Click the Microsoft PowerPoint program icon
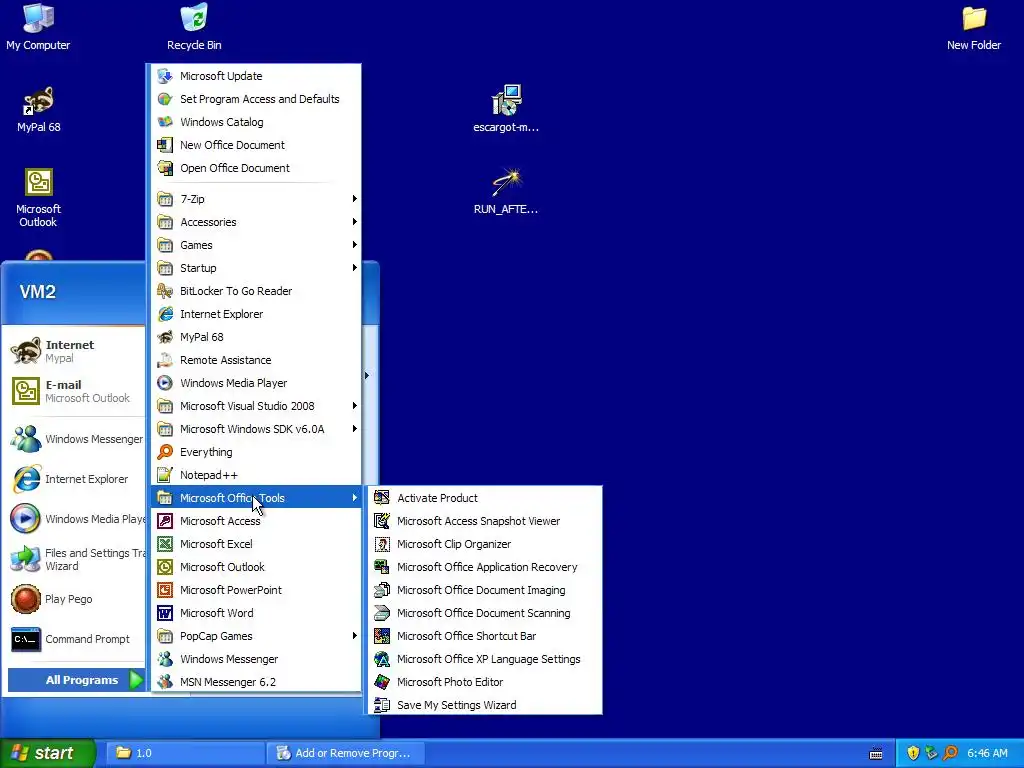The height and width of the screenshot is (768, 1024). tap(165, 590)
